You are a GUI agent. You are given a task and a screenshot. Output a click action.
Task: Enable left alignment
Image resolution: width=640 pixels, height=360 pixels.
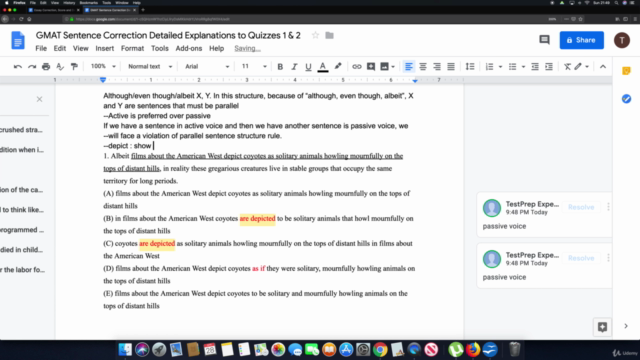click(409, 67)
